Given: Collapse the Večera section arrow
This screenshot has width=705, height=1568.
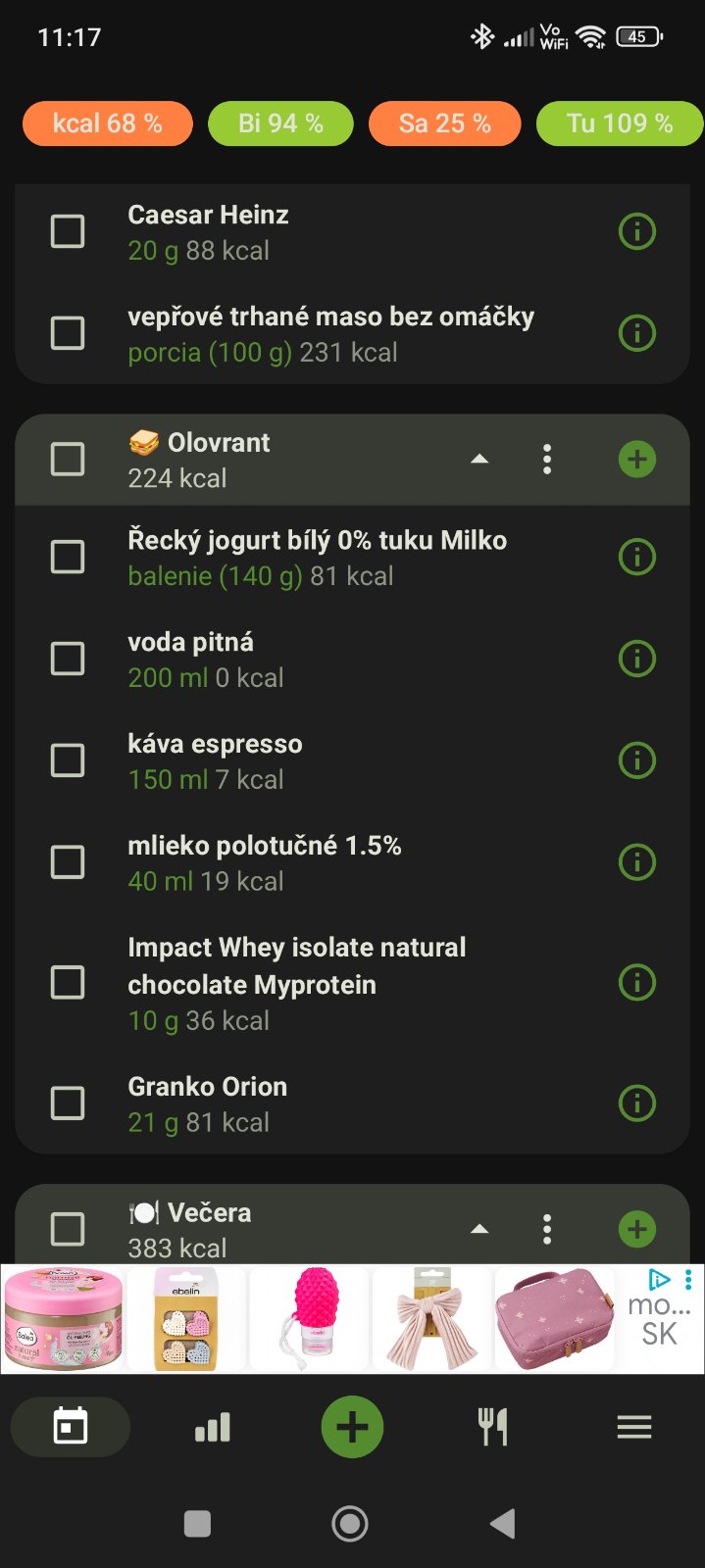Looking at the screenshot, I should [x=479, y=1229].
